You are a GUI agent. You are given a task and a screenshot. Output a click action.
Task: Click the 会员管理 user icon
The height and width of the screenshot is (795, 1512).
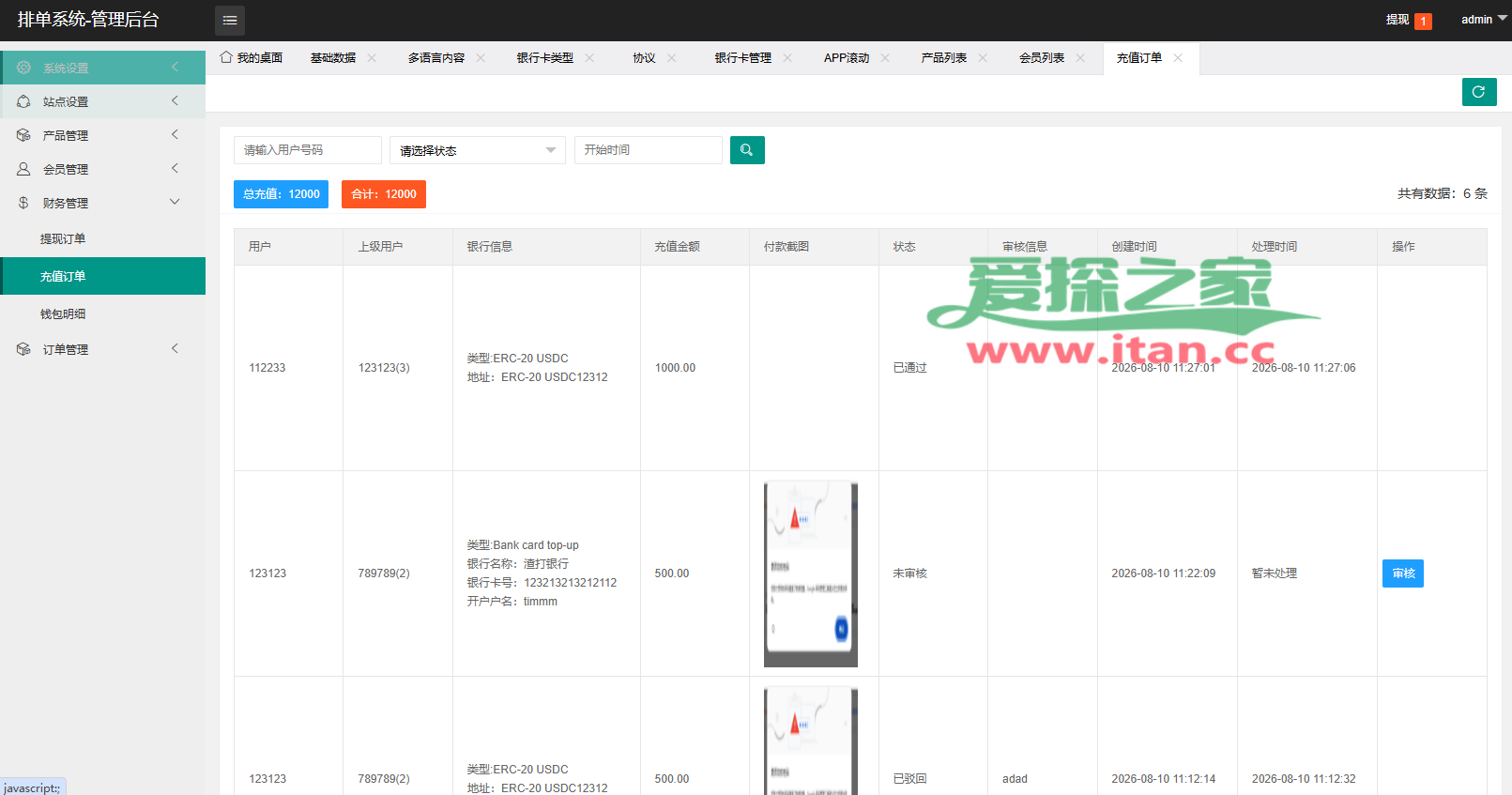tap(23, 169)
